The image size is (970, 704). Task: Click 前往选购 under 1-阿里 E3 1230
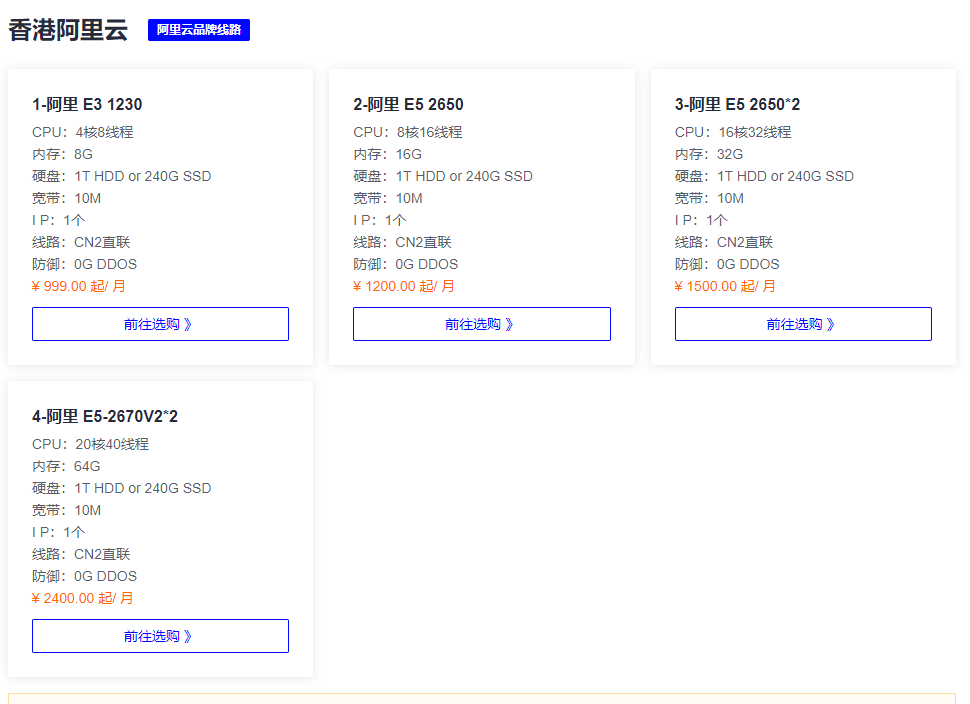pyautogui.click(x=160, y=324)
